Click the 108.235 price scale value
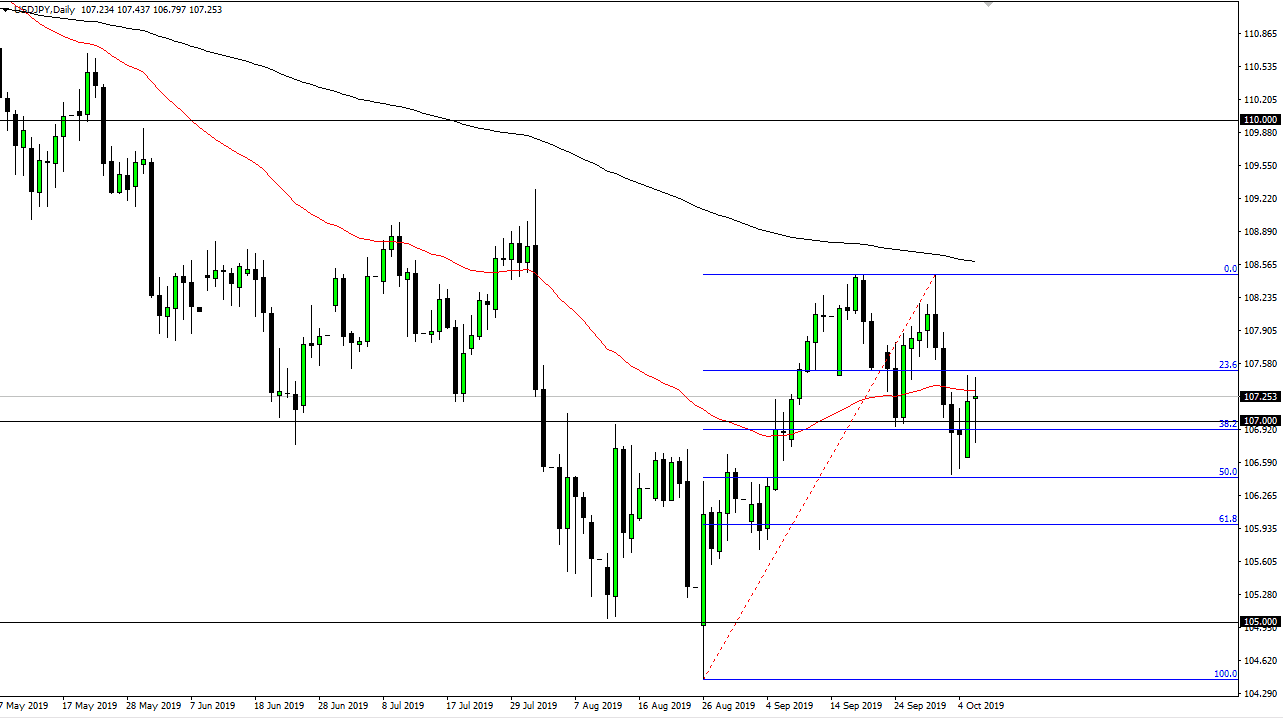Image resolution: width=1283 pixels, height=718 pixels. coord(1262,298)
